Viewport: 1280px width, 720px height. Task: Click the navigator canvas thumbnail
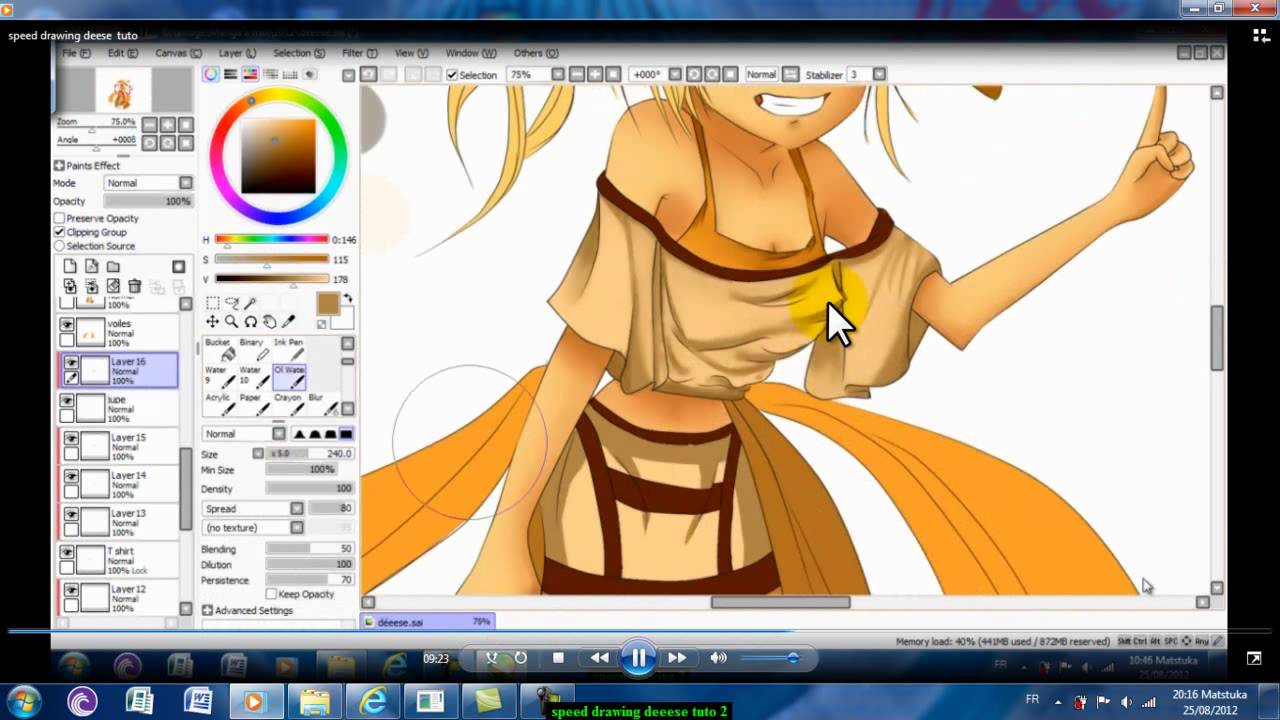tap(123, 92)
